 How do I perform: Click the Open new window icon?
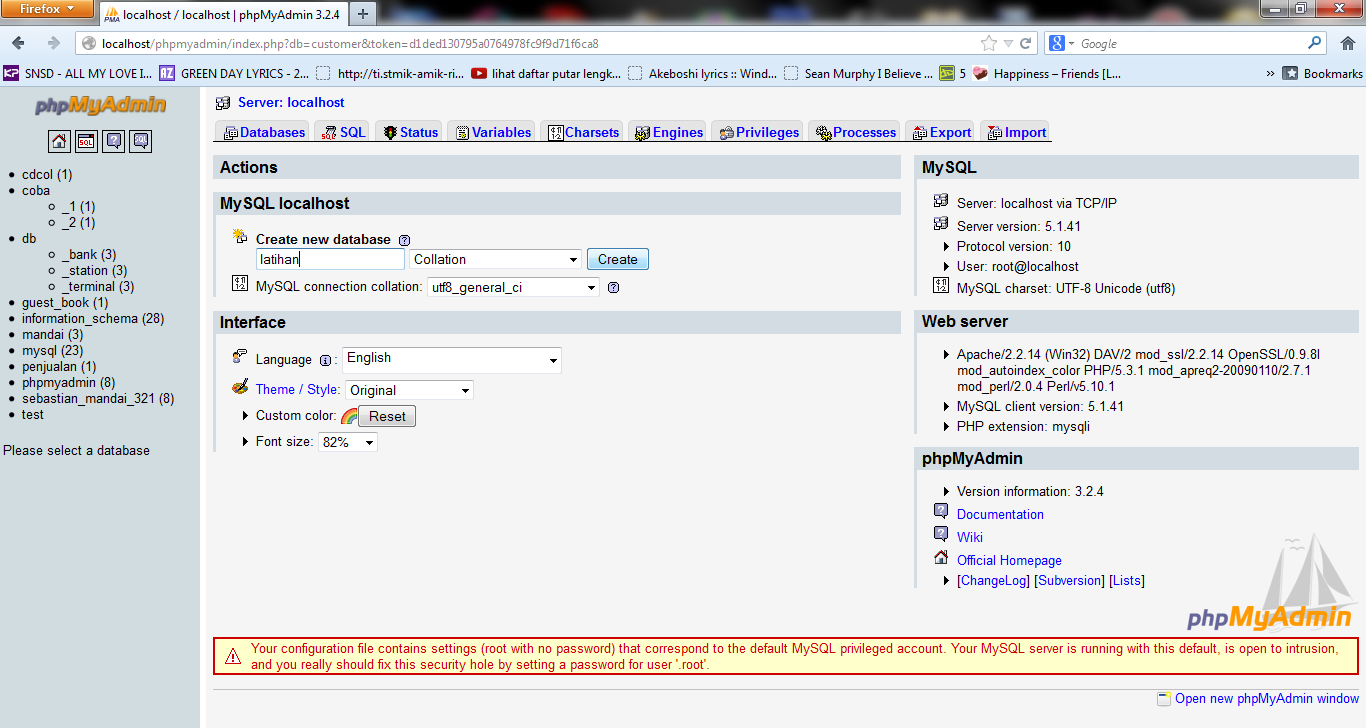[1164, 698]
